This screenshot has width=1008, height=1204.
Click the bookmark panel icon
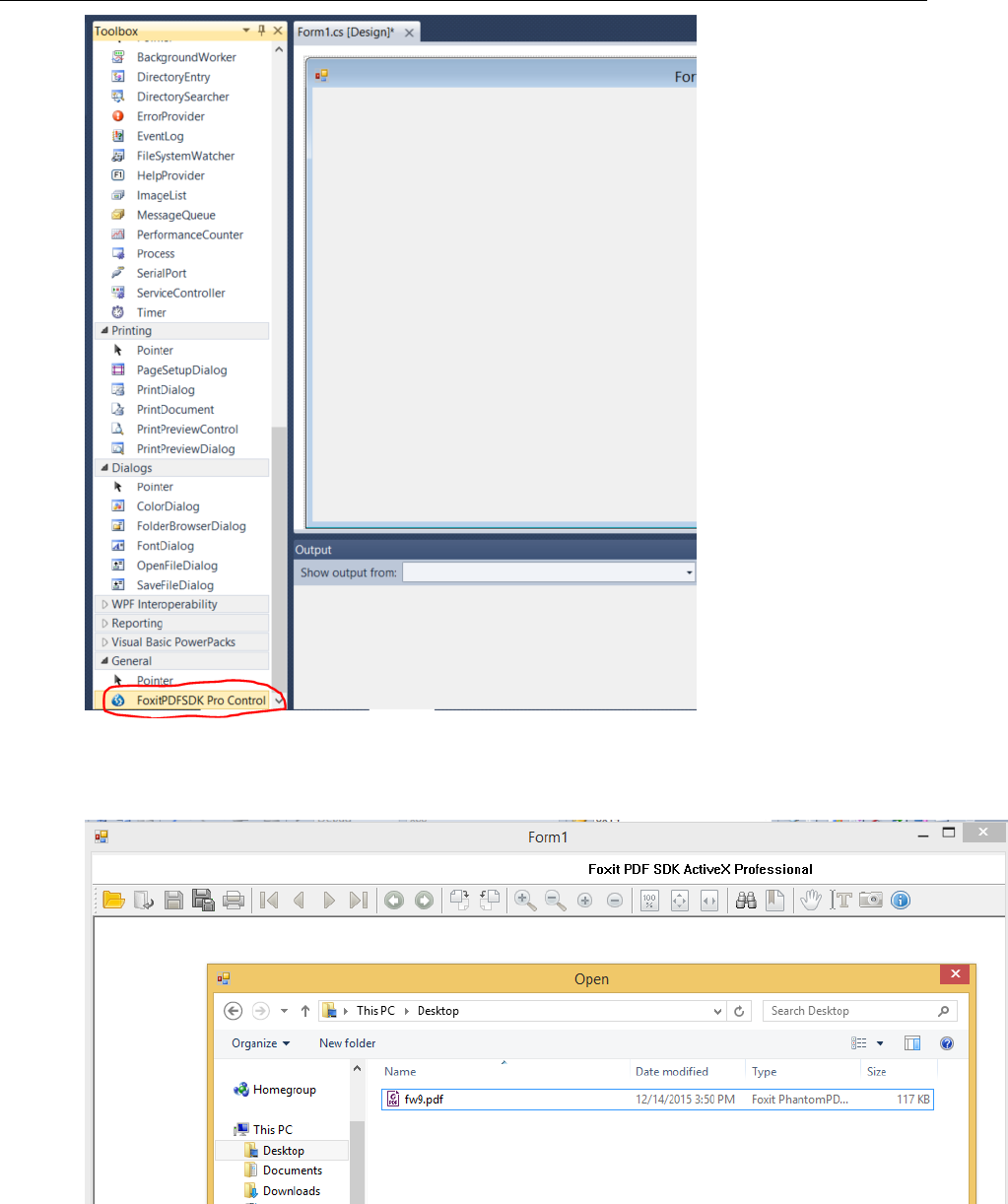click(x=775, y=900)
